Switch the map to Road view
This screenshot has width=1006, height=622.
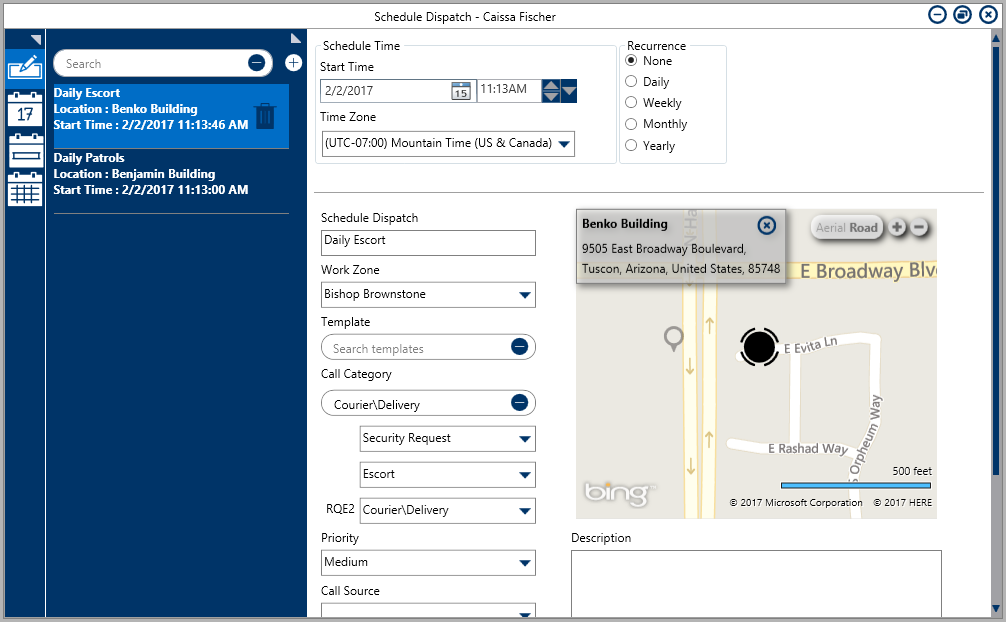click(864, 228)
